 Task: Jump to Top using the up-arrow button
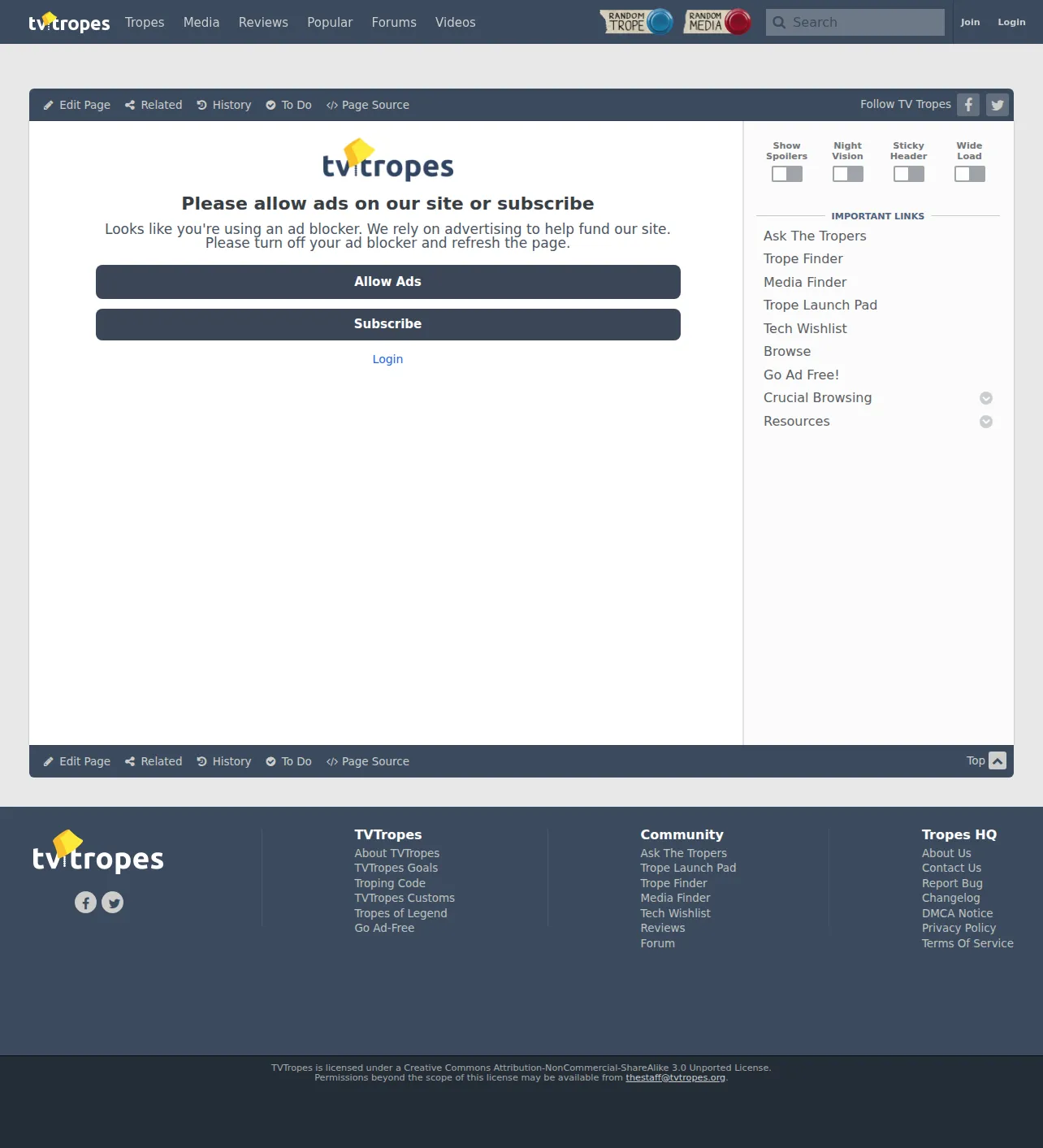tap(998, 760)
